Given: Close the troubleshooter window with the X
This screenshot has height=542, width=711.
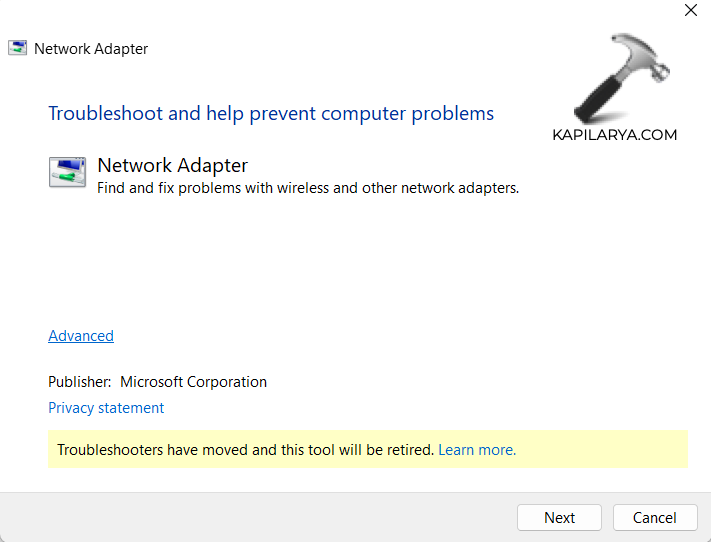Looking at the screenshot, I should [690, 11].
